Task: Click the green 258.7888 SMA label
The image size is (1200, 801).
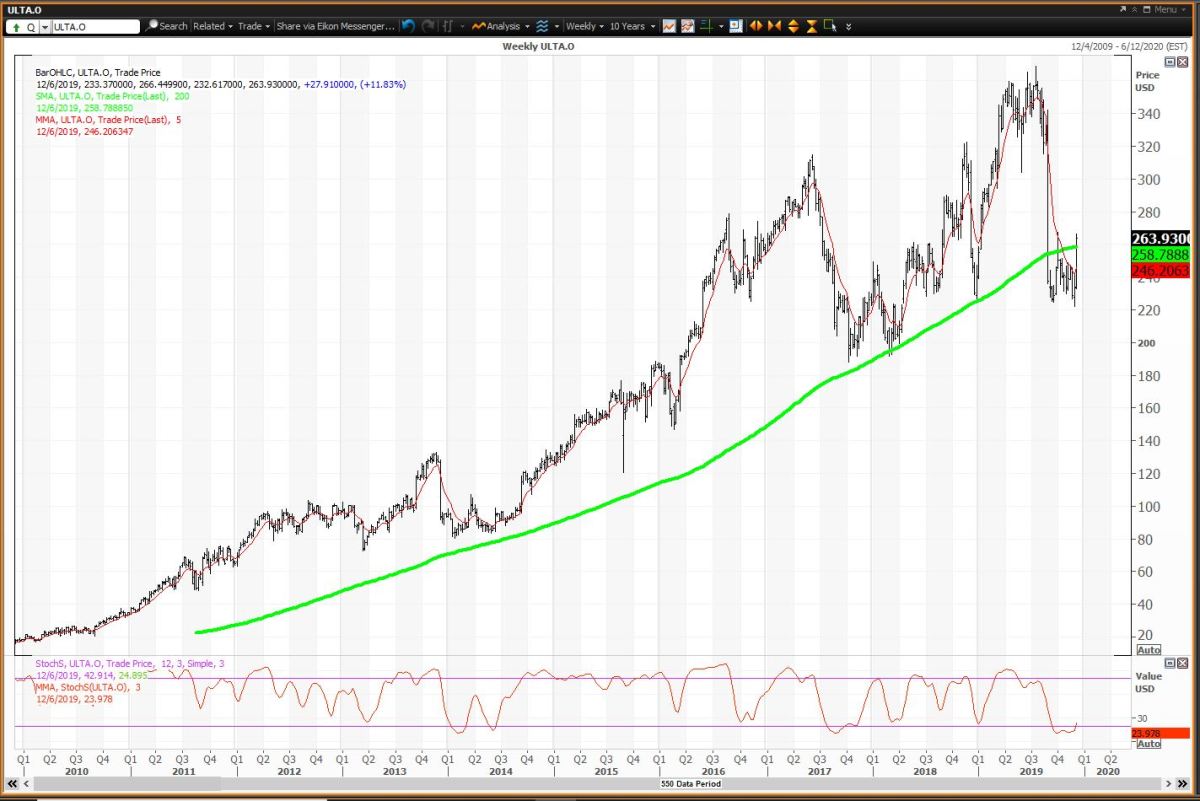Action: (x=1160, y=254)
